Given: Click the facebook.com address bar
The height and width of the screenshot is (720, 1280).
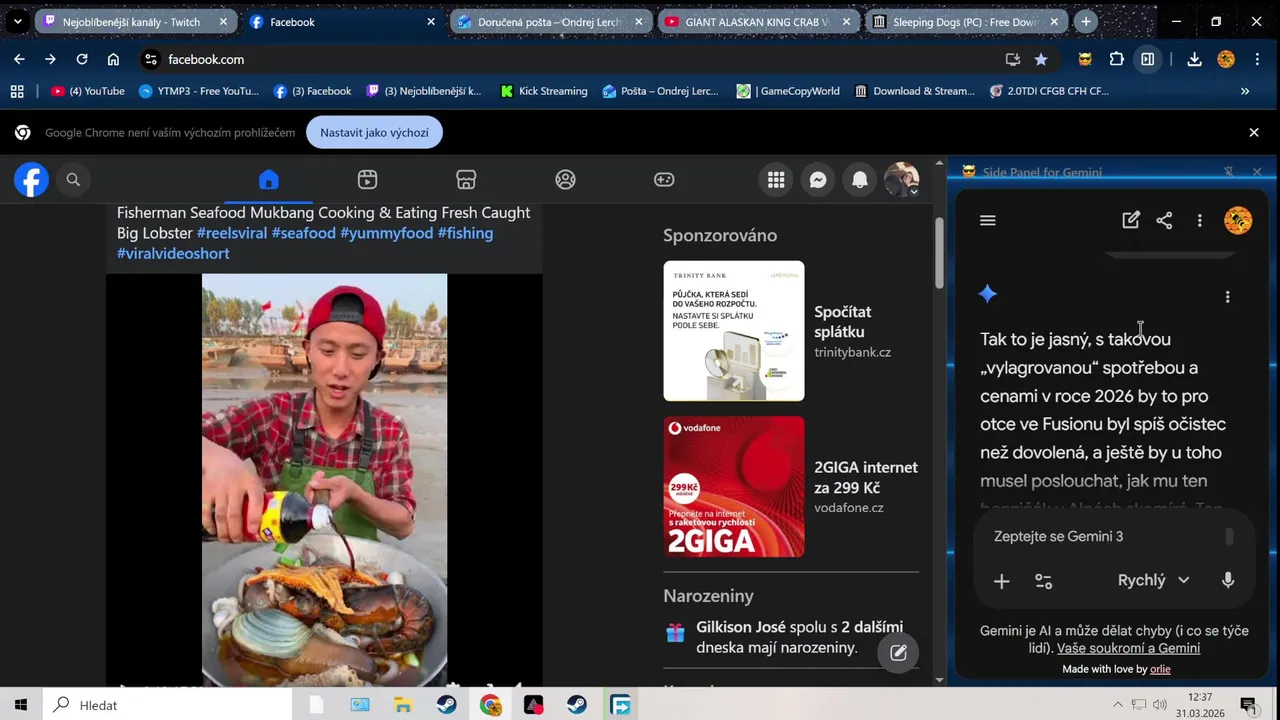Looking at the screenshot, I should pos(580,59).
